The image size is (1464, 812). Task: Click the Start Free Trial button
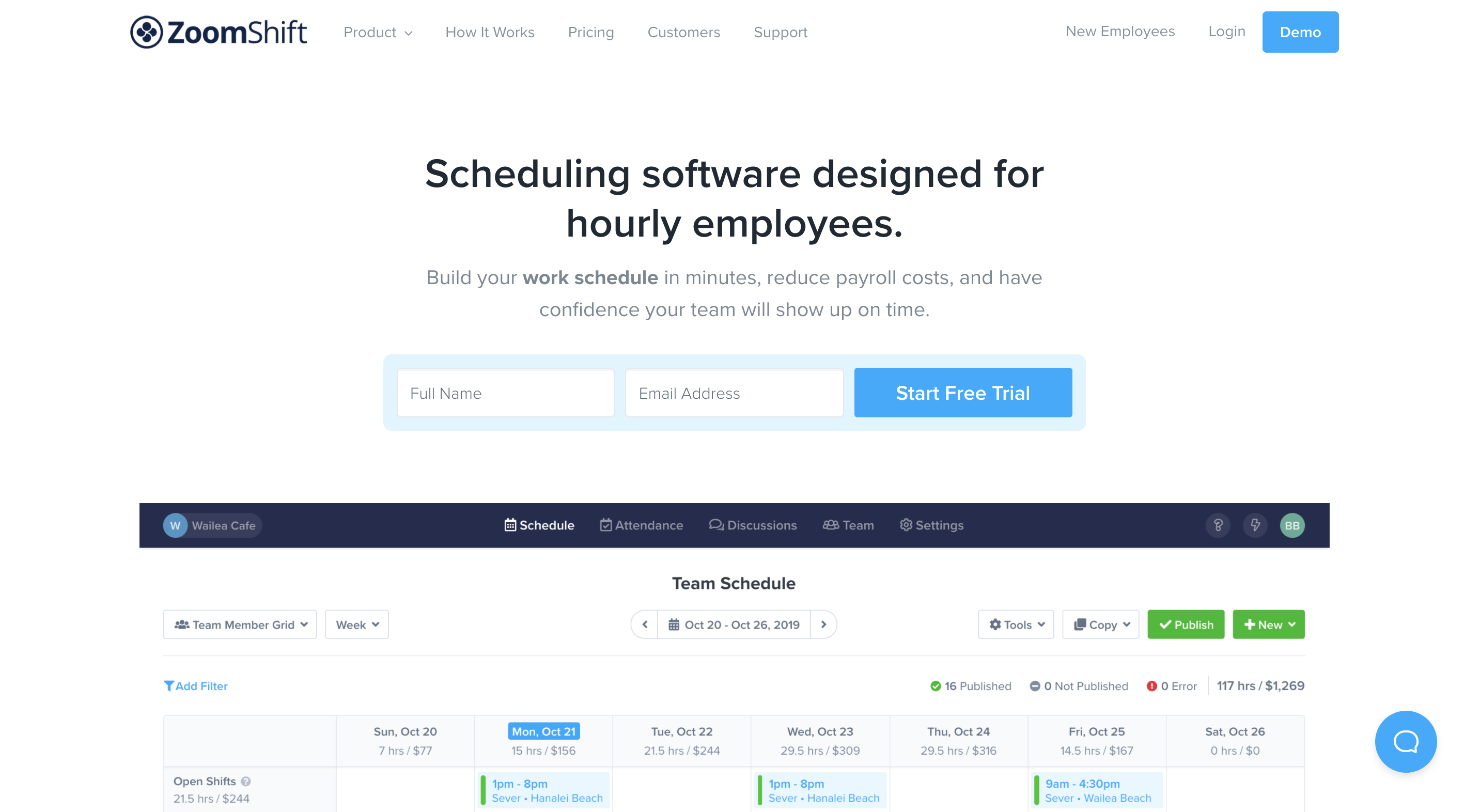(962, 392)
